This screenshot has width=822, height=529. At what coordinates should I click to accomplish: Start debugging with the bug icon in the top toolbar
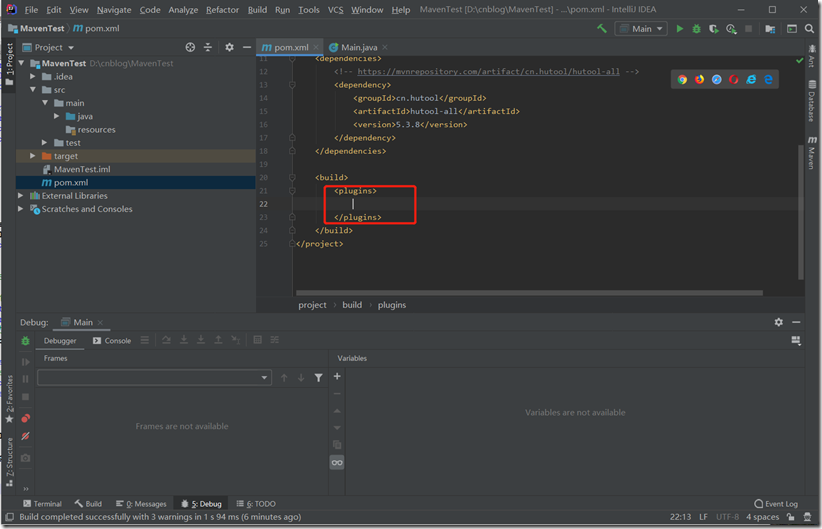(x=696, y=29)
